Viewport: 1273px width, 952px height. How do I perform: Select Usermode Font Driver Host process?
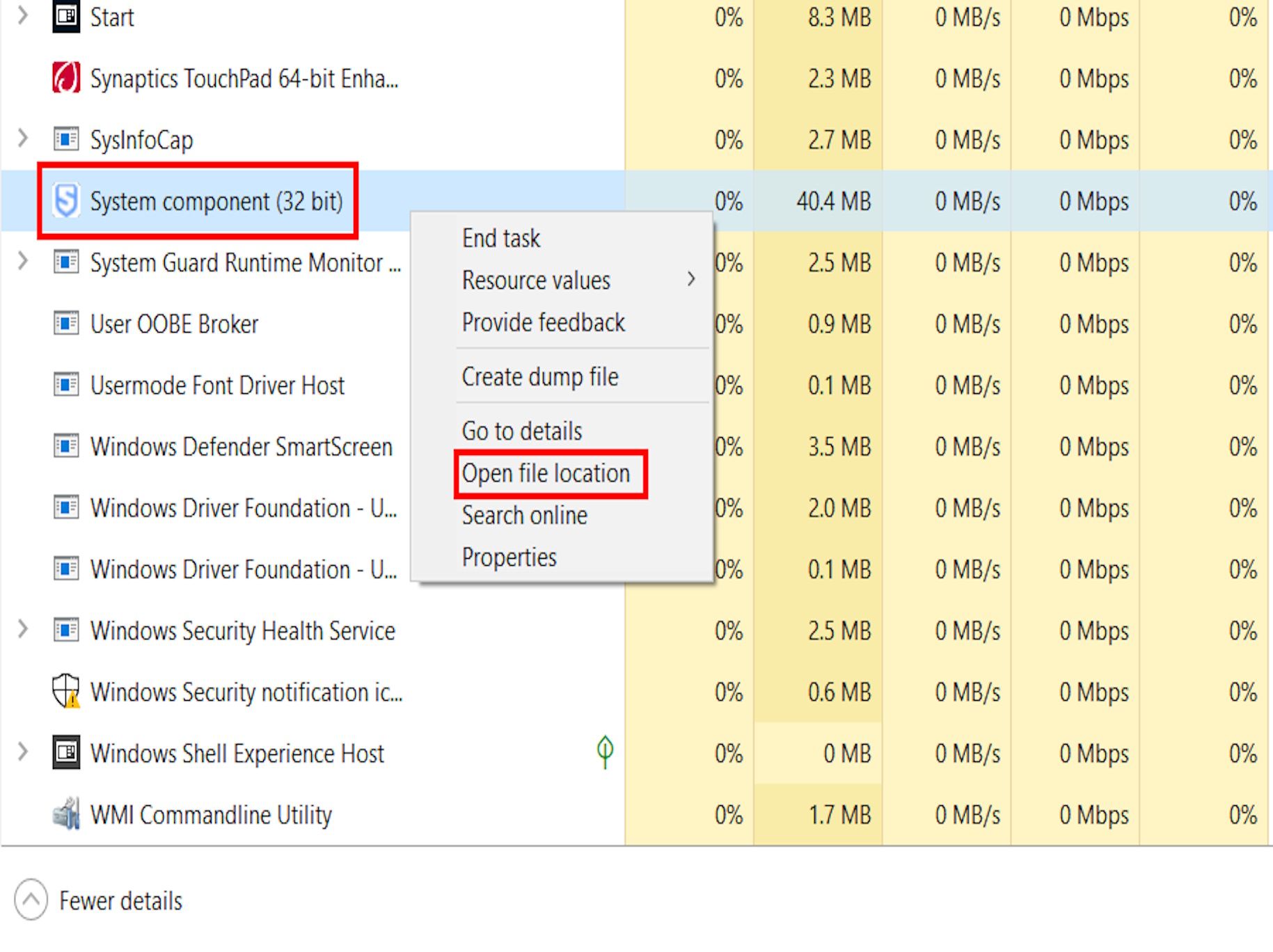(217, 386)
